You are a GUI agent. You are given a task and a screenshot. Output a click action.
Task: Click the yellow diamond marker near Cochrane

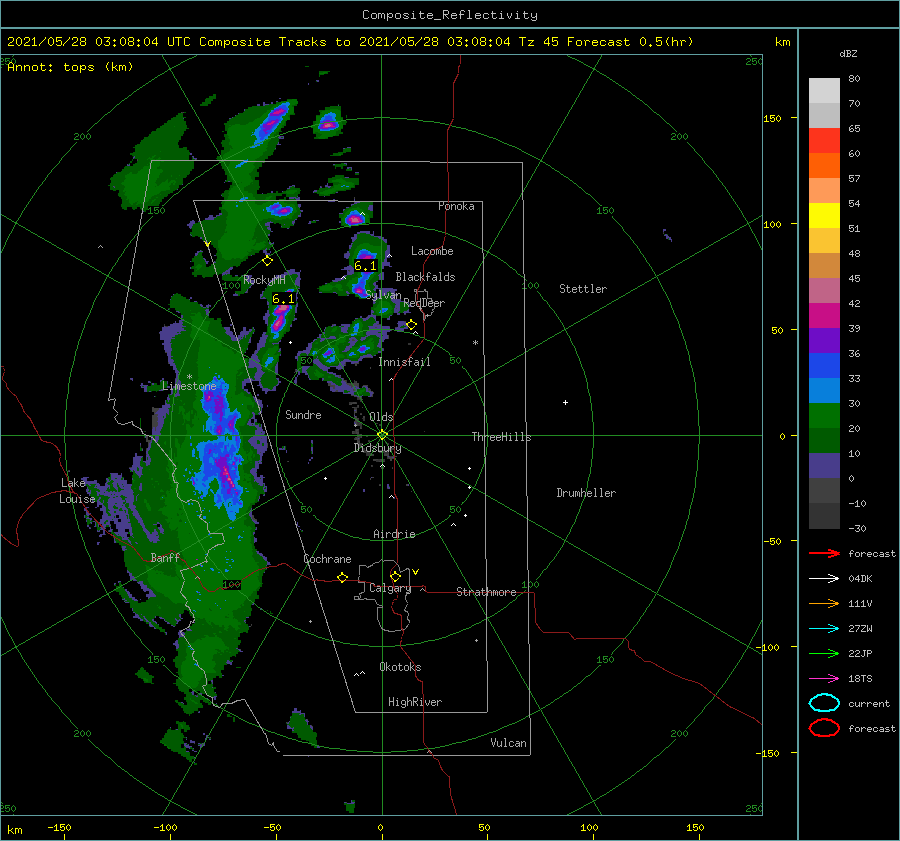click(x=342, y=577)
